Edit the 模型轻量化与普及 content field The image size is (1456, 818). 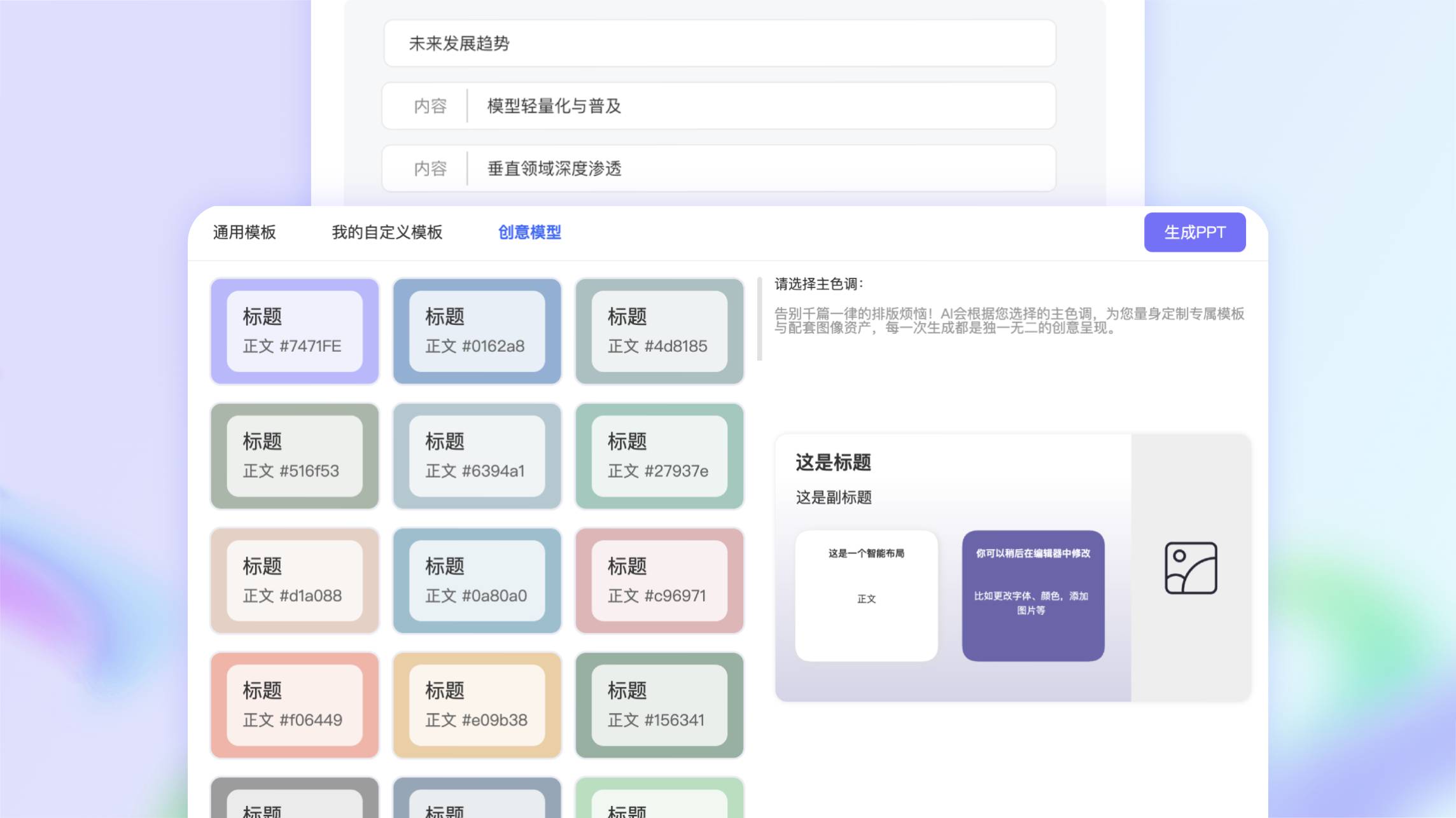coord(719,106)
